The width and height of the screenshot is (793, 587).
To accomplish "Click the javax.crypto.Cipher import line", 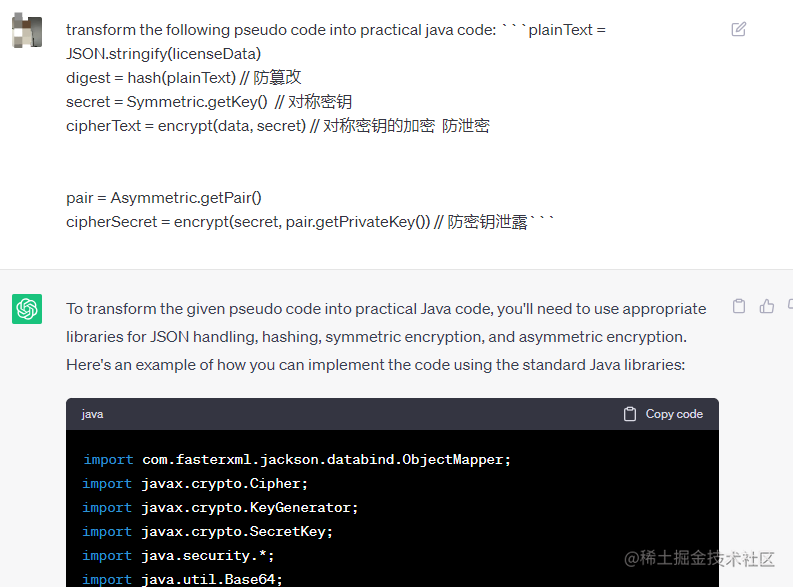I will pos(195,484).
